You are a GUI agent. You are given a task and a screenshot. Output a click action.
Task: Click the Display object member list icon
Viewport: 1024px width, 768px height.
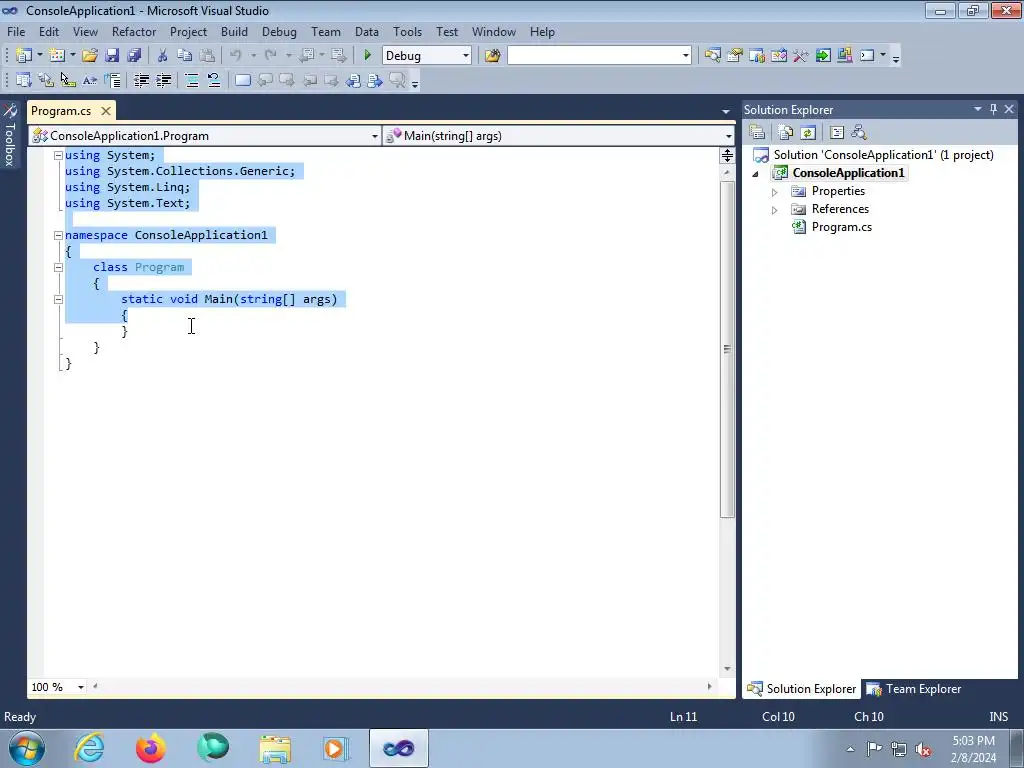(x=24, y=80)
